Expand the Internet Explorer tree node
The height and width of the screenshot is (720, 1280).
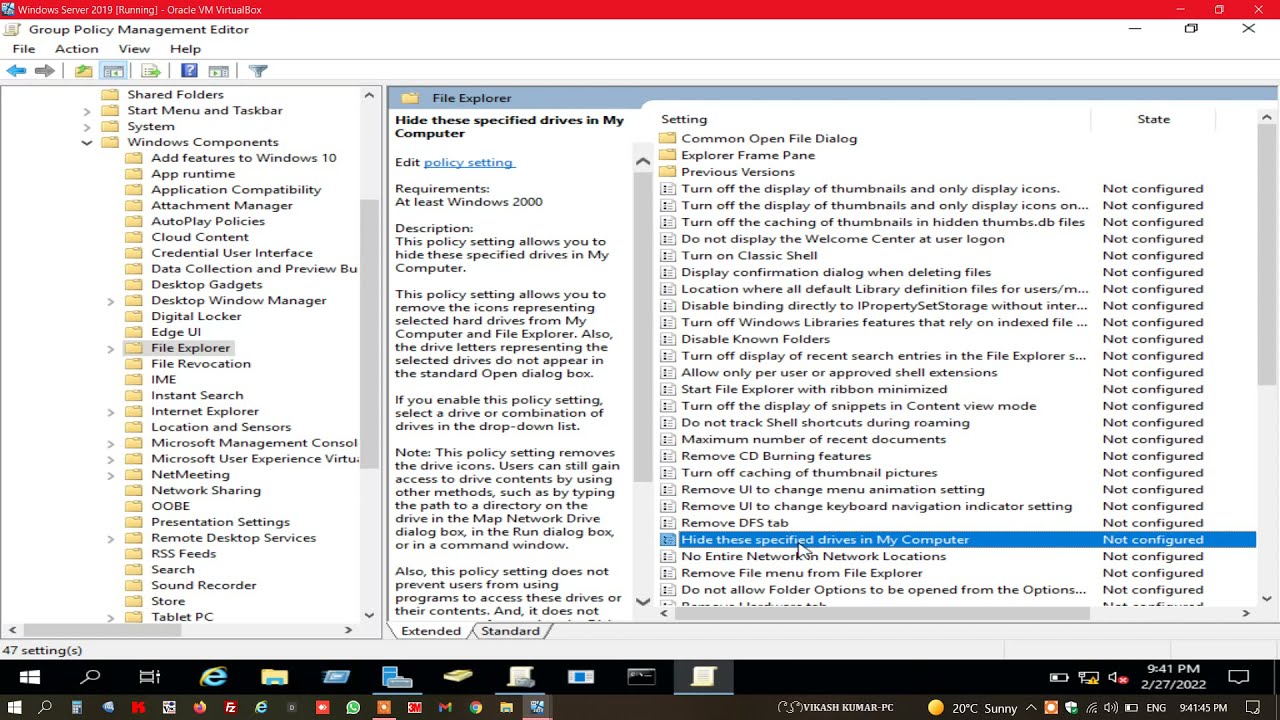coord(111,412)
